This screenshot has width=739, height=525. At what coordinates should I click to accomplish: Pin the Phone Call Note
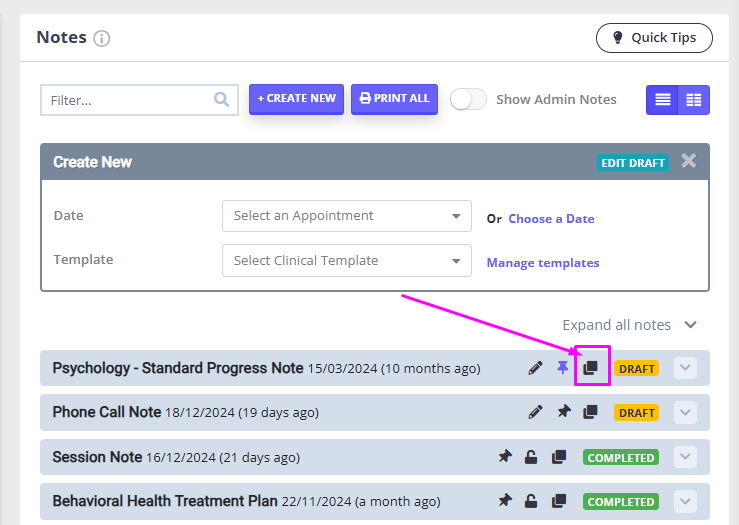[563, 412]
